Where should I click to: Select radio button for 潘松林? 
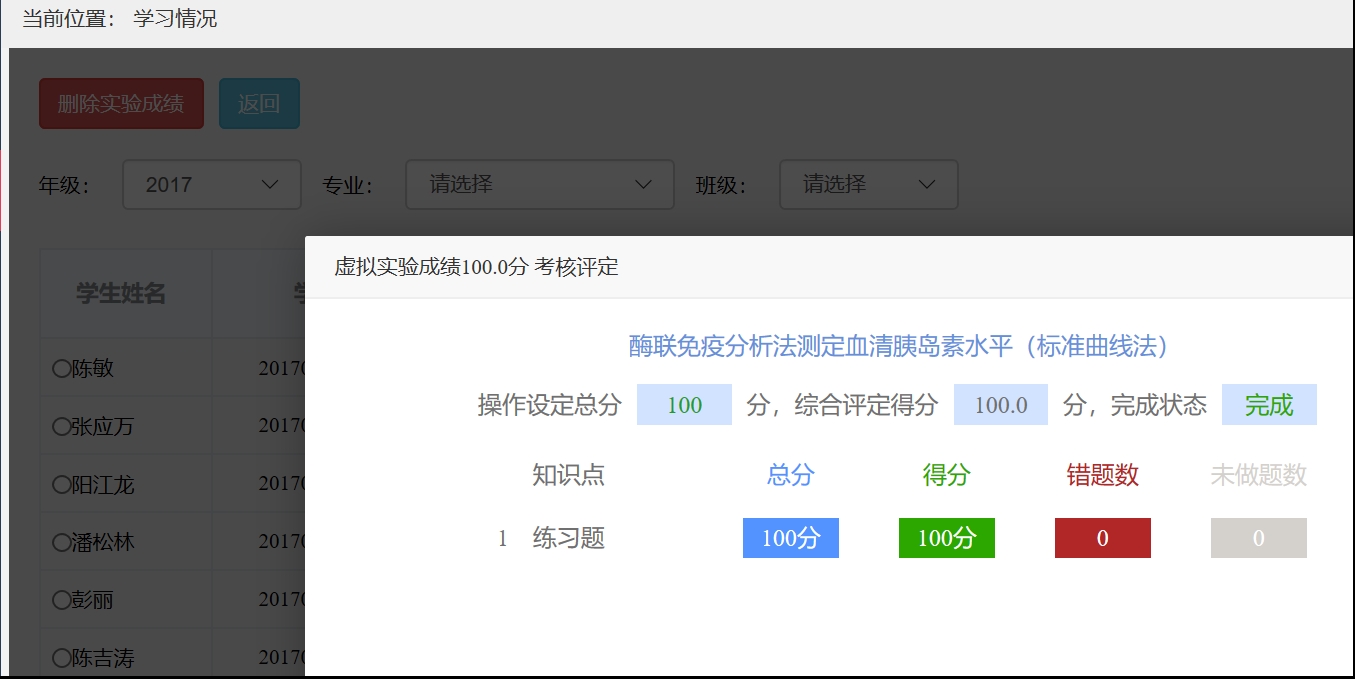pos(61,542)
